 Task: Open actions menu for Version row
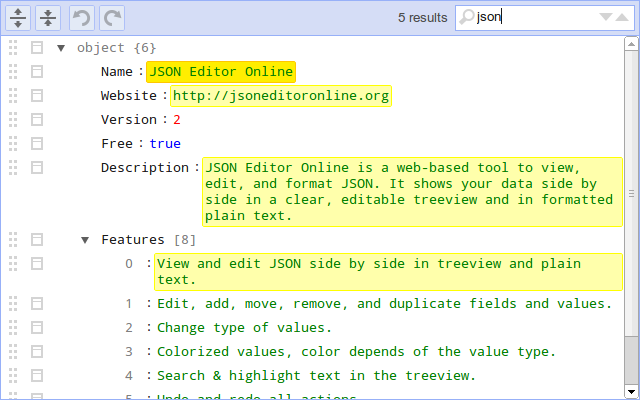pos(37,120)
